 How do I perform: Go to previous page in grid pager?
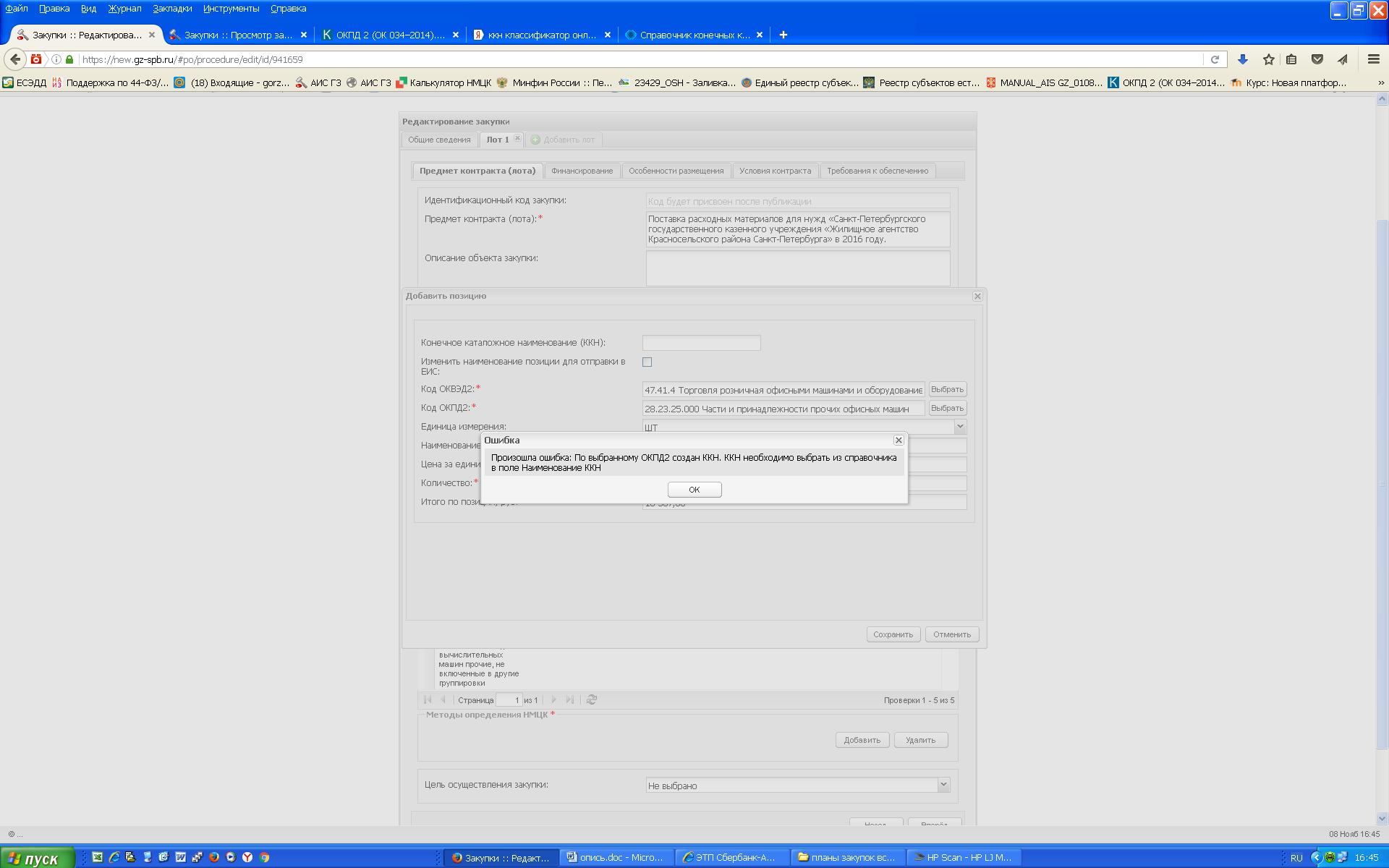[x=443, y=699]
